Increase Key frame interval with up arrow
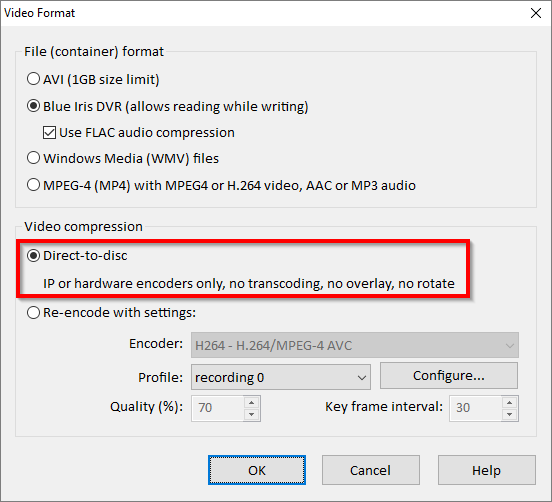552x502 pixels. click(509, 402)
